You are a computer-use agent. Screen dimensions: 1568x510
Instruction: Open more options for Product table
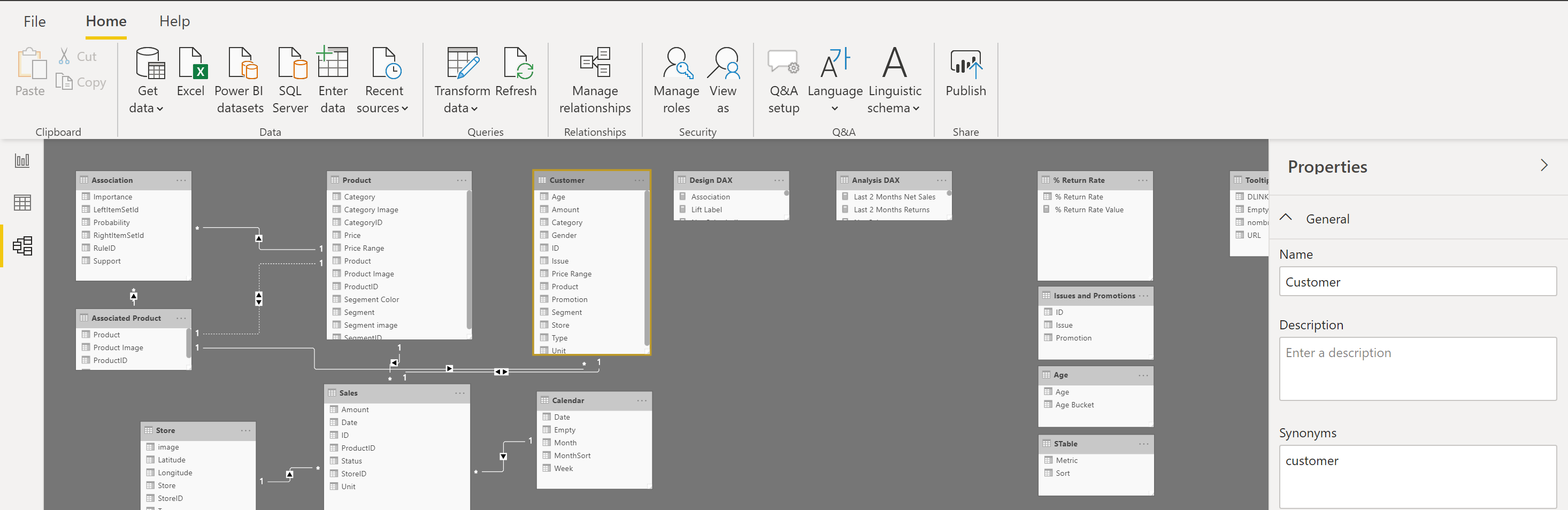(462, 180)
